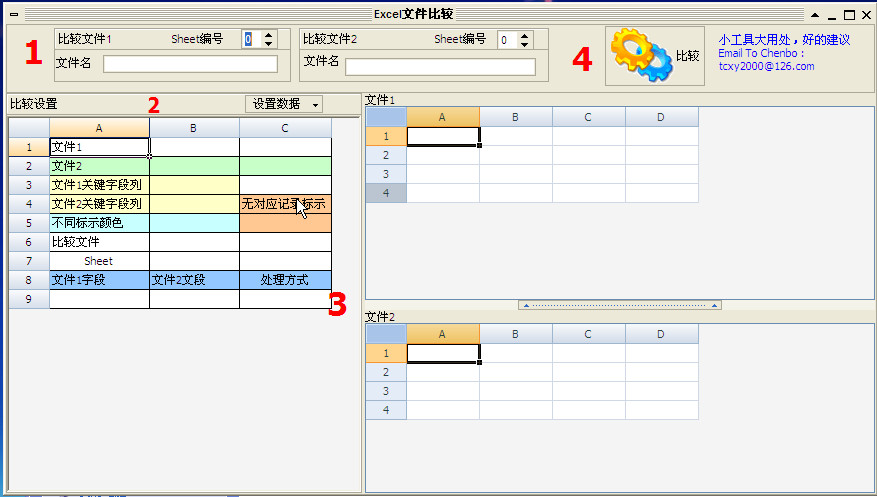Select the 文件2关键字段列 cell

click(100, 204)
